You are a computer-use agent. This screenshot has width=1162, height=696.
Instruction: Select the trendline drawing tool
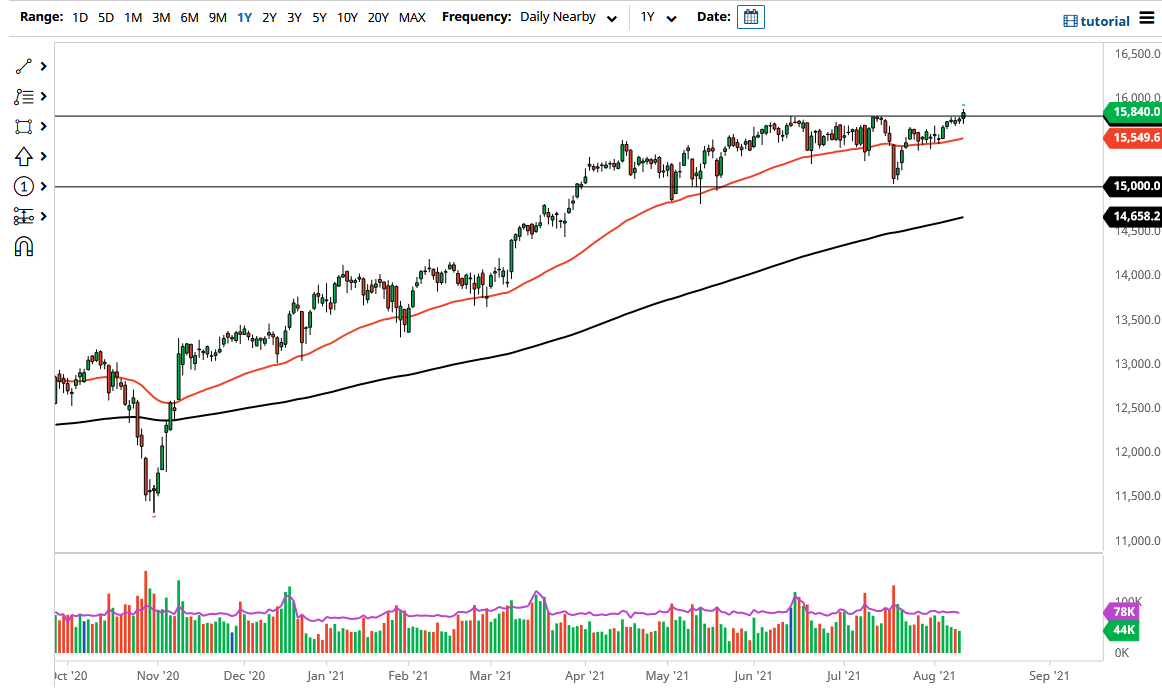pos(22,66)
